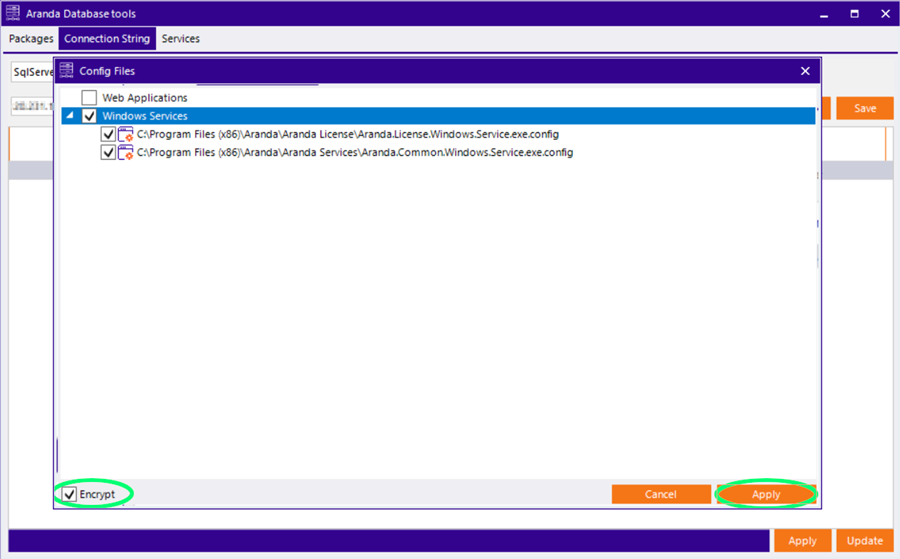
Task: Select the Connection String tab
Action: click(x=107, y=38)
